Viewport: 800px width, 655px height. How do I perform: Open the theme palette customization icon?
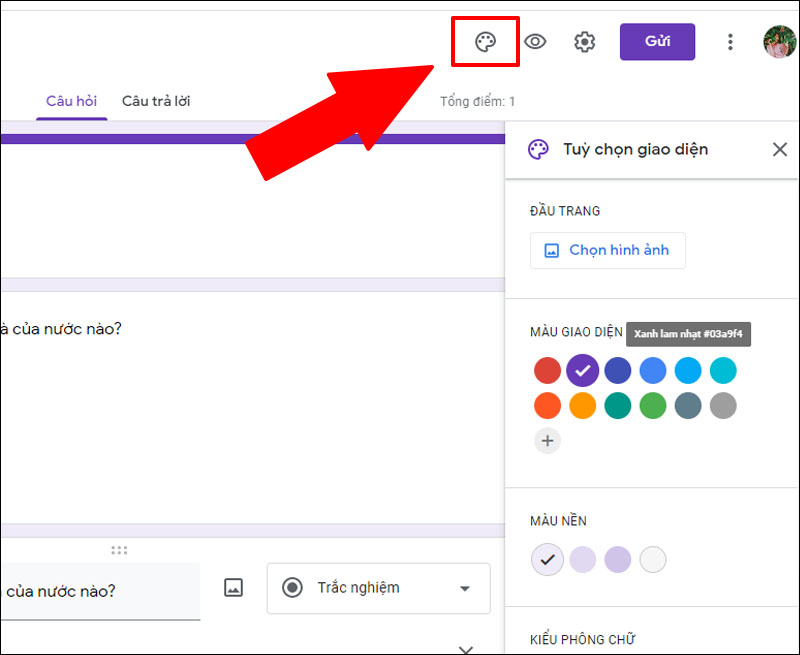485,42
